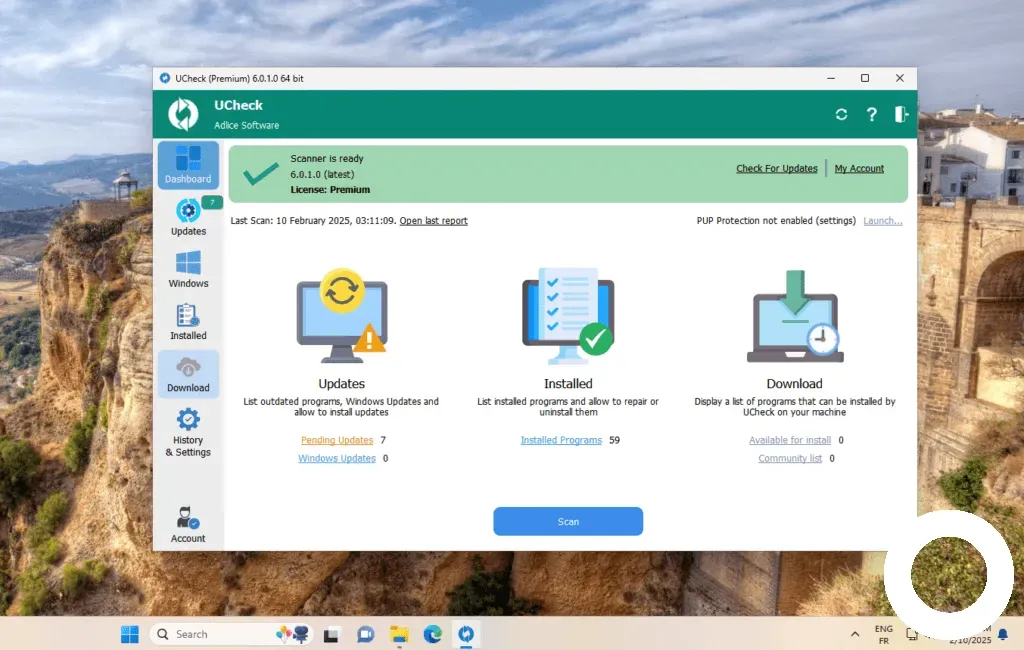
Task: Click the UCheck icon in the taskbar
Action: point(466,634)
